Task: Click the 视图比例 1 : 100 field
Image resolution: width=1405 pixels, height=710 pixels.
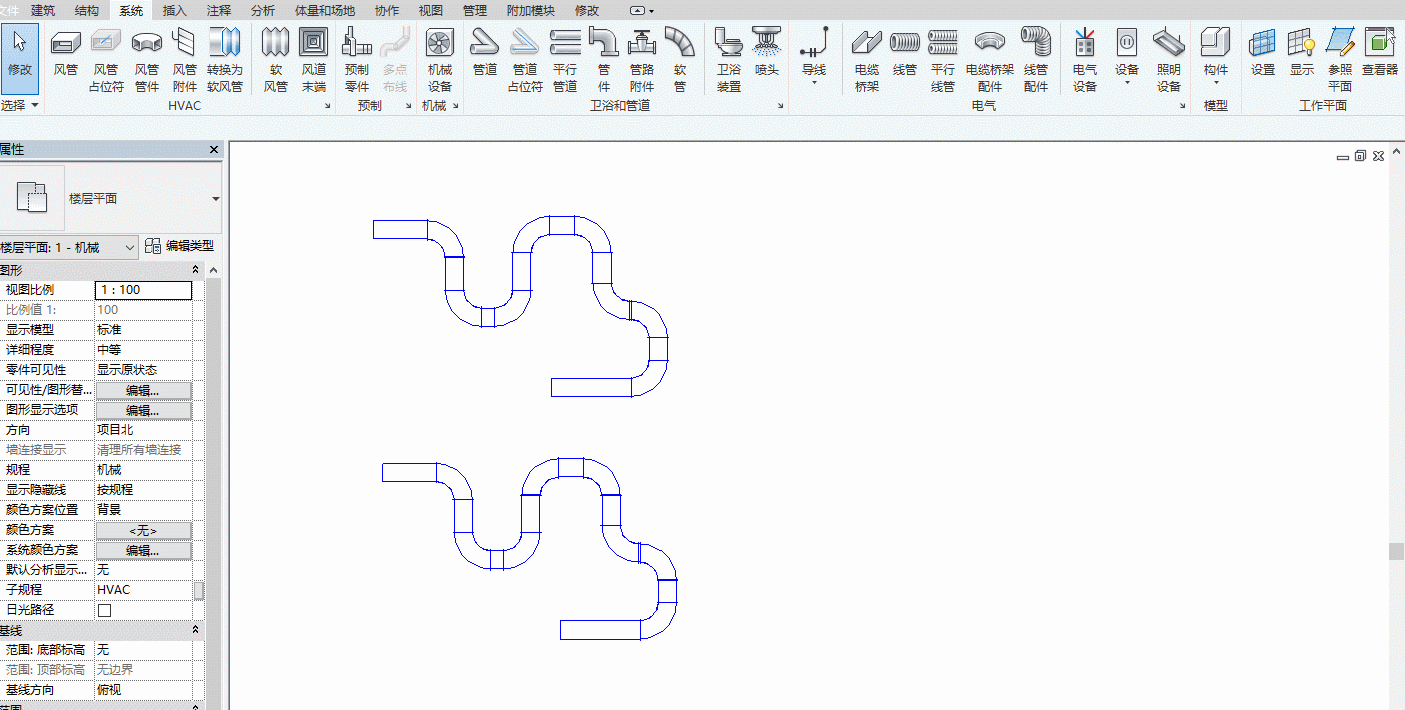Action: point(144,290)
